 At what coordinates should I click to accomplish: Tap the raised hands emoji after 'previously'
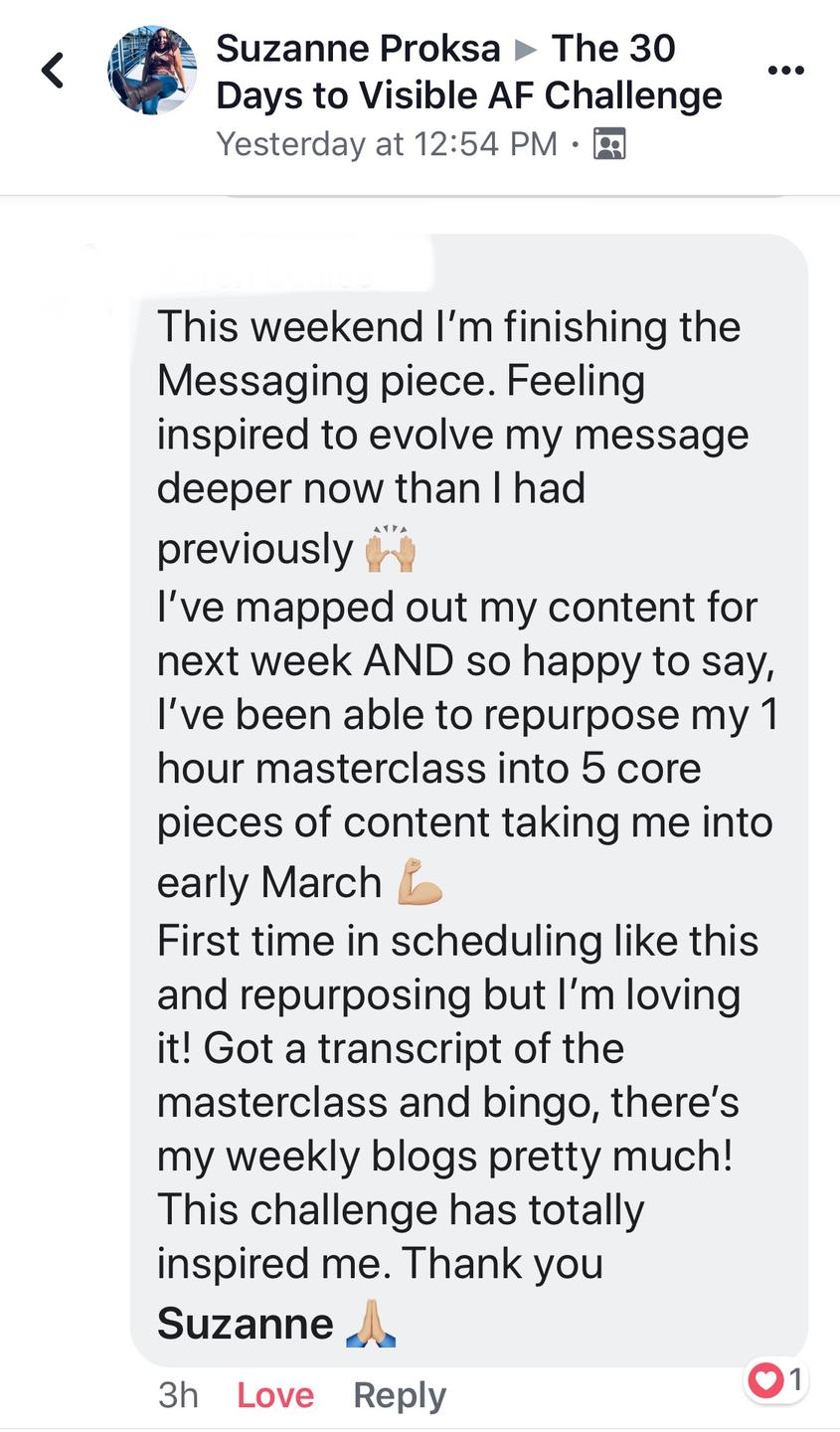point(390,550)
